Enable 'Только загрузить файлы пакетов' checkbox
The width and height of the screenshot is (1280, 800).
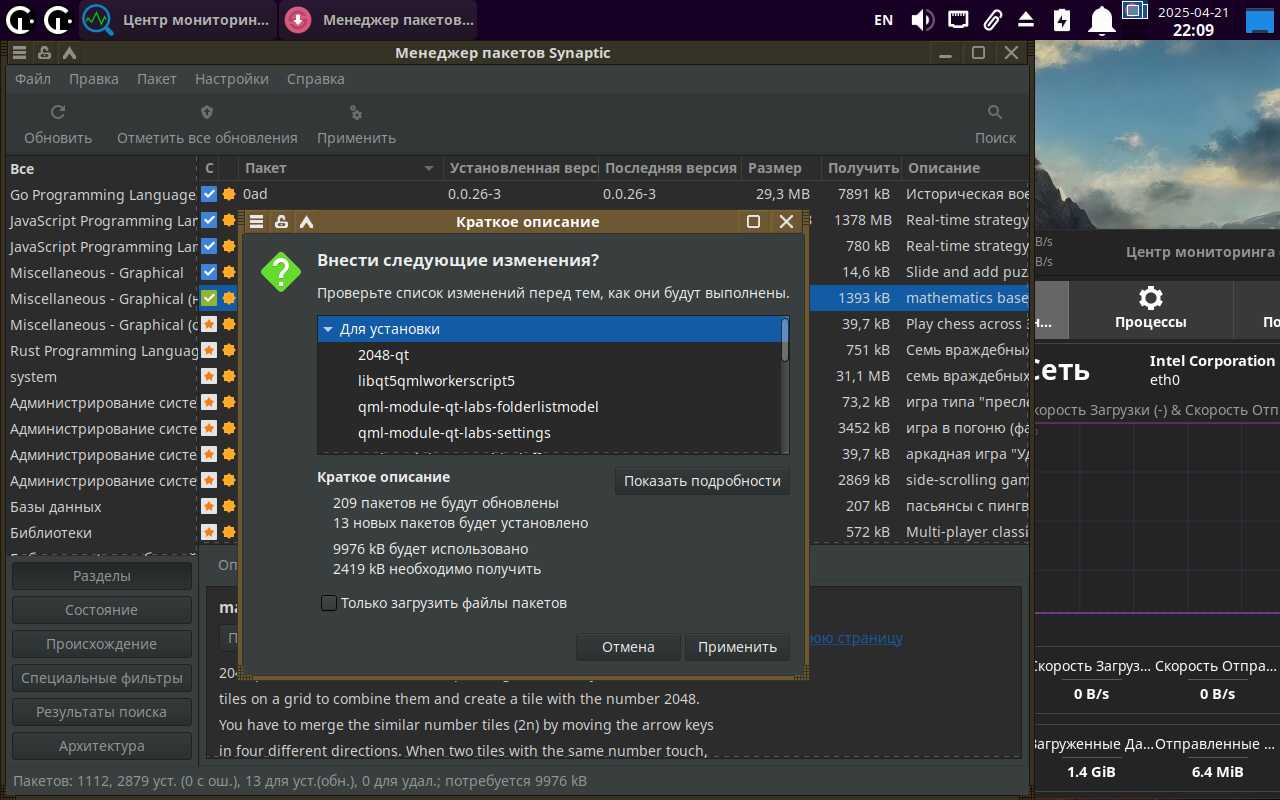328,603
